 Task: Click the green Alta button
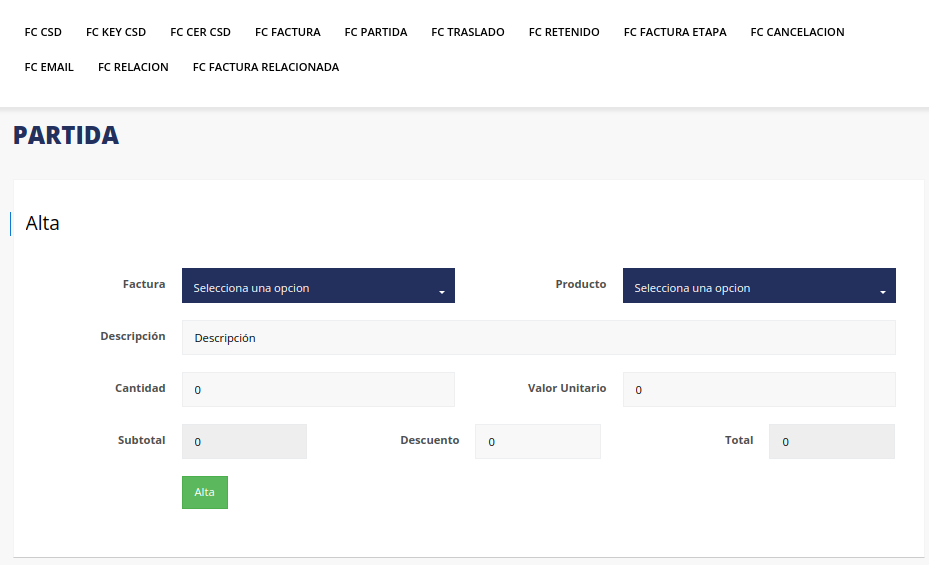pyautogui.click(x=205, y=492)
